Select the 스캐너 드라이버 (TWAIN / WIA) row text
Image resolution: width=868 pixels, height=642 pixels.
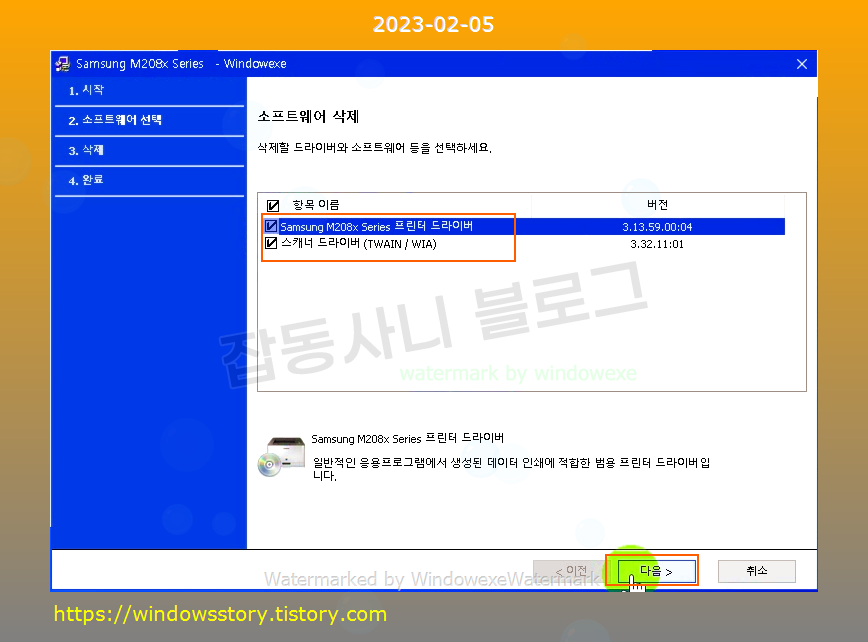[x=359, y=244]
